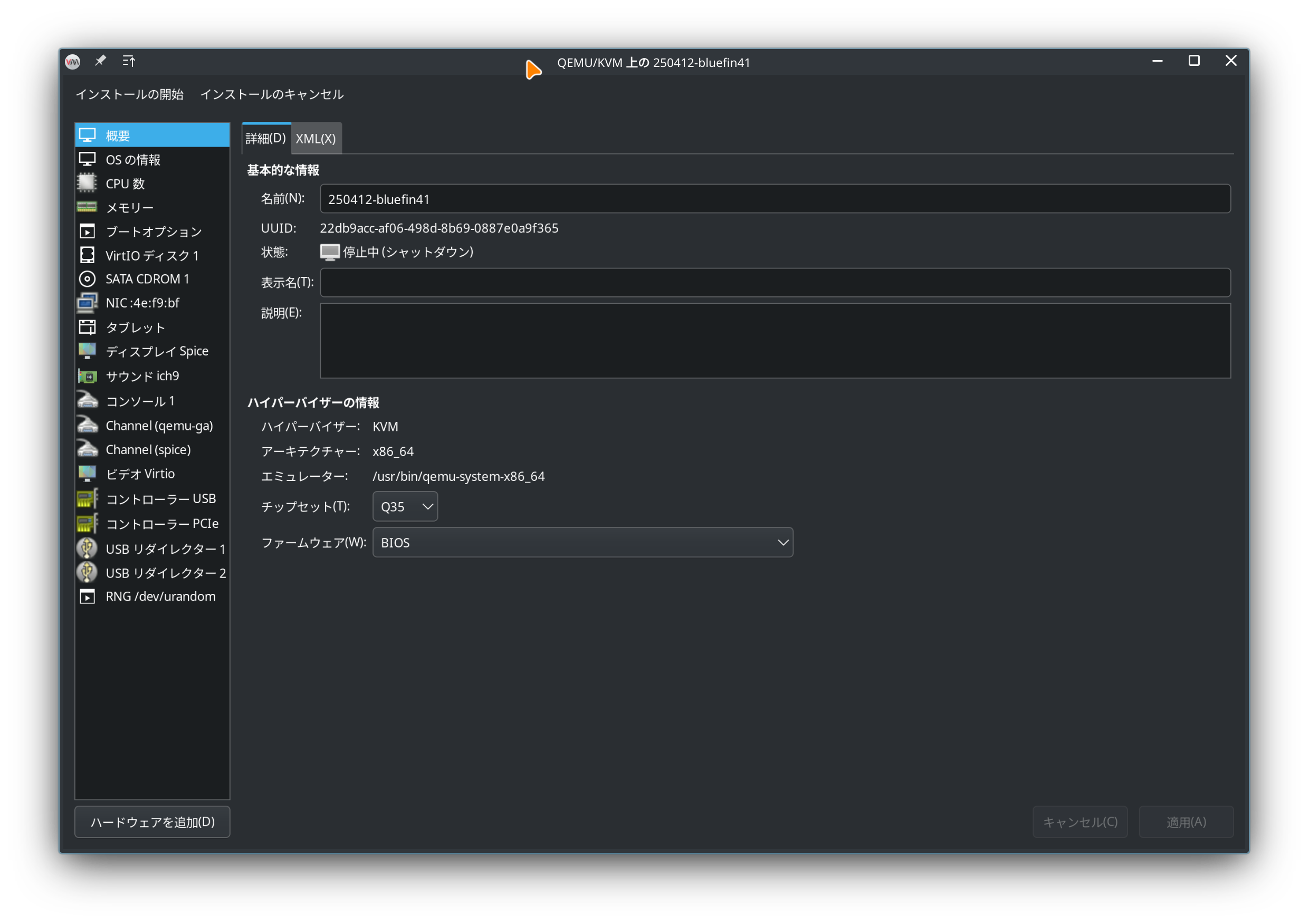This screenshot has height=924, width=1309.
Task: Select the SATA CDROM 1 disc icon
Action: tap(87, 279)
